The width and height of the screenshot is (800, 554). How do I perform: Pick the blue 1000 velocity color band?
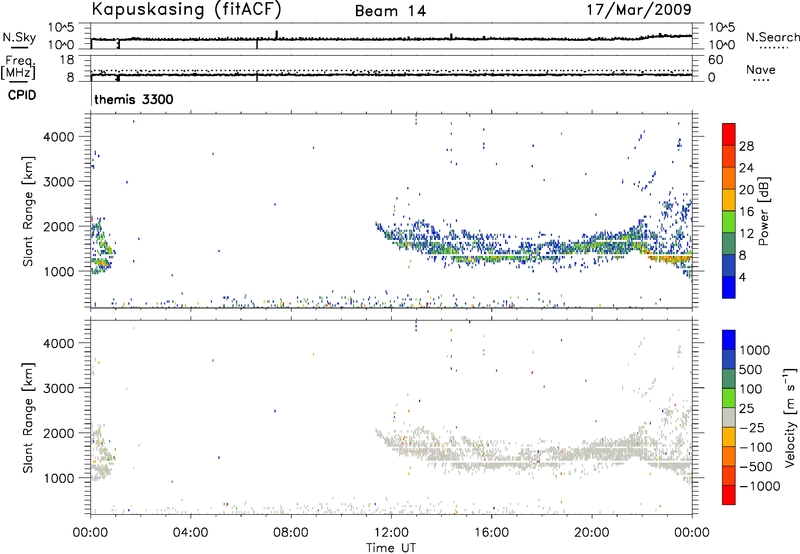point(729,340)
